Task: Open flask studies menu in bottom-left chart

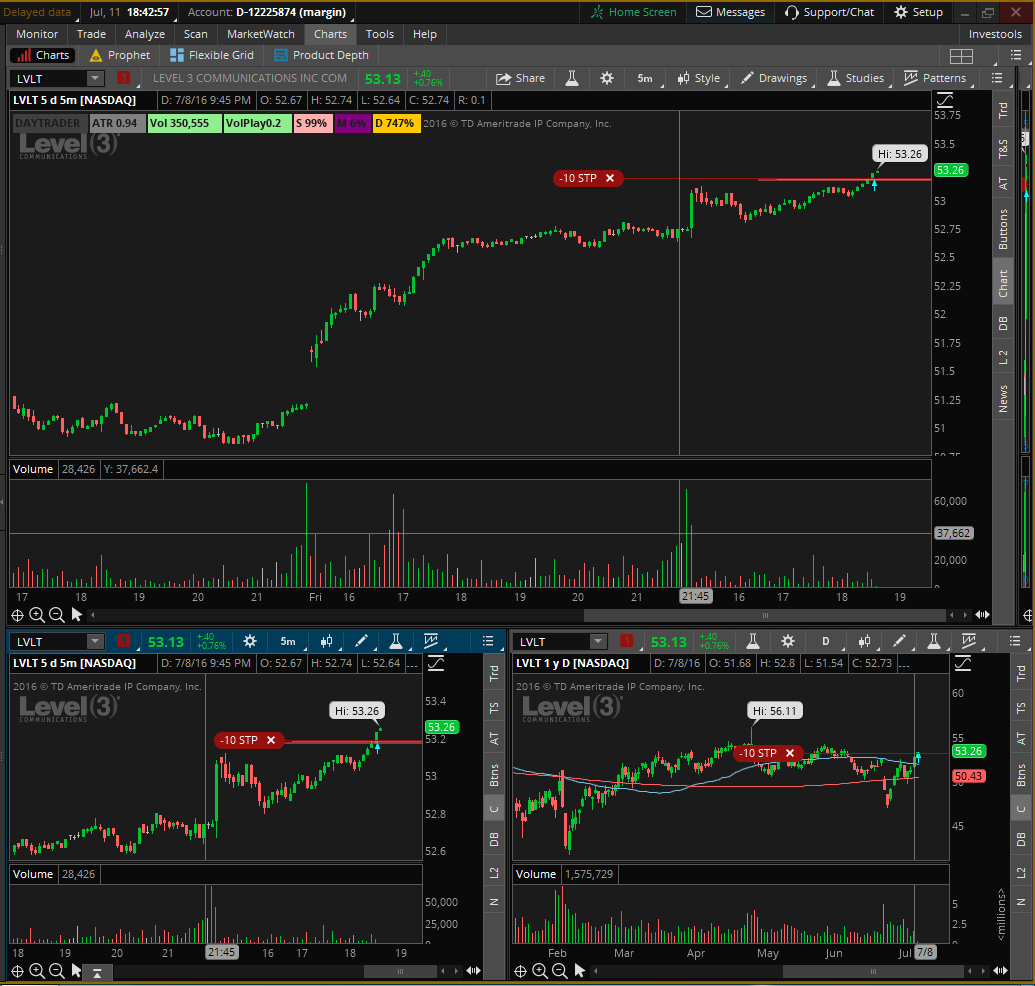Action: coord(396,641)
